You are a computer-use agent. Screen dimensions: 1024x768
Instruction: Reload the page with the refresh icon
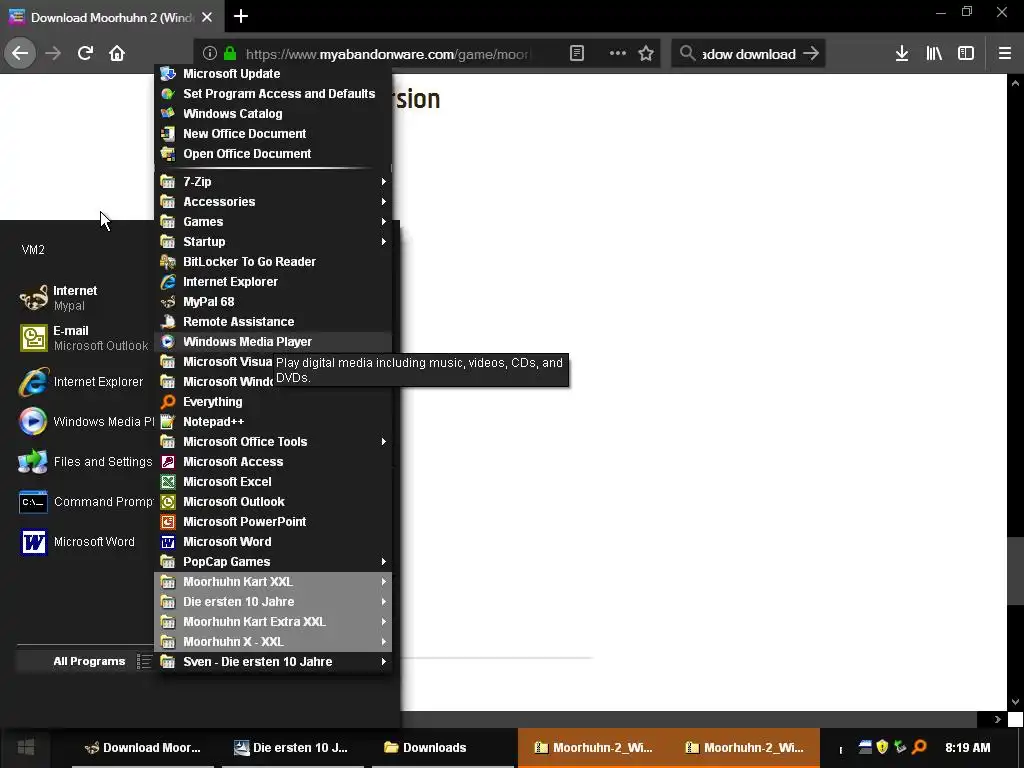click(x=85, y=53)
